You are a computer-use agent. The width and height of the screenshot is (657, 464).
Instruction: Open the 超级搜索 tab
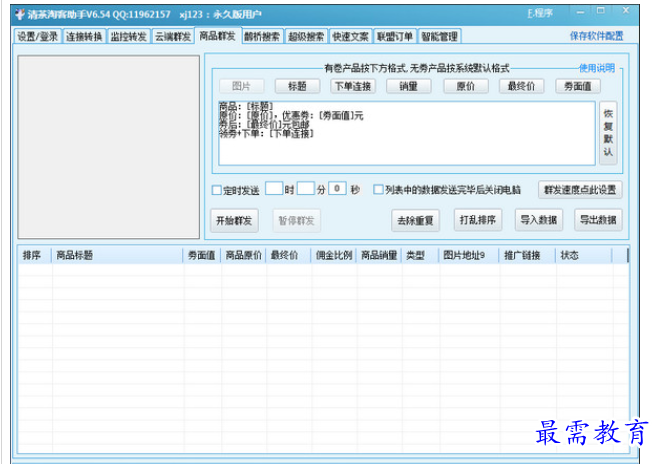tap(306, 36)
